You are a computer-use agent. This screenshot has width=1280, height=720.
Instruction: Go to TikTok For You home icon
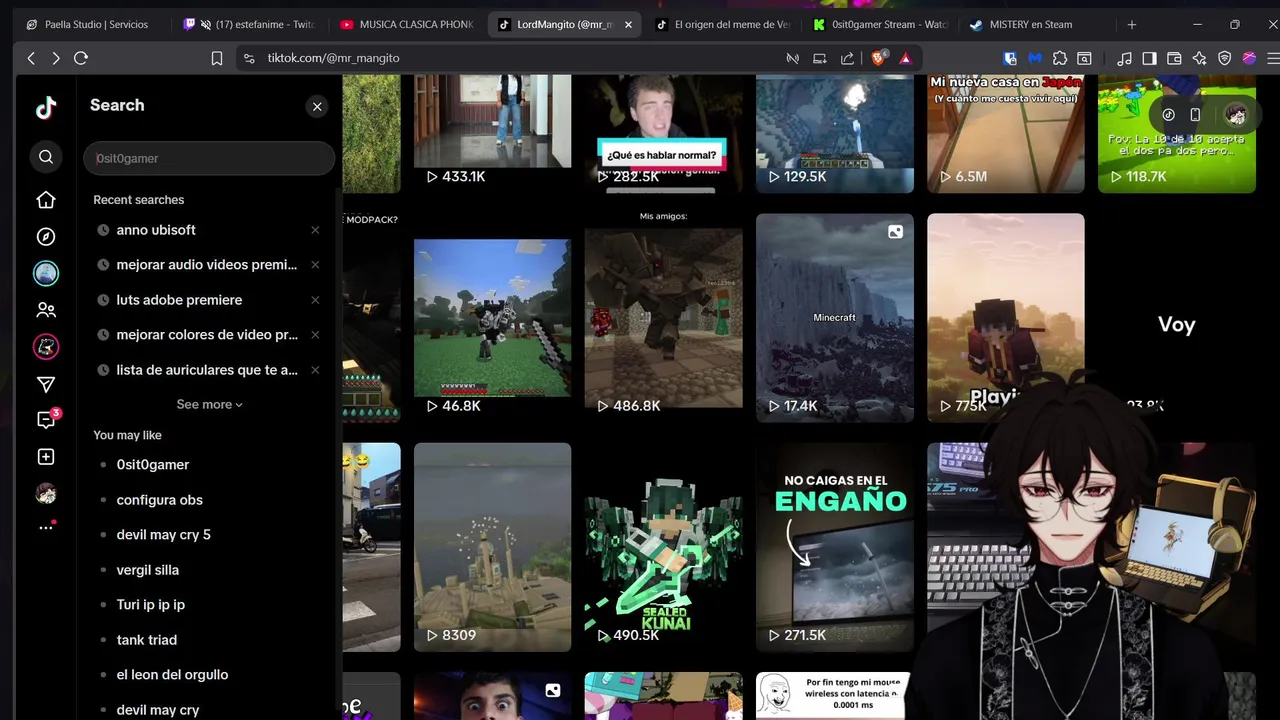coord(46,200)
